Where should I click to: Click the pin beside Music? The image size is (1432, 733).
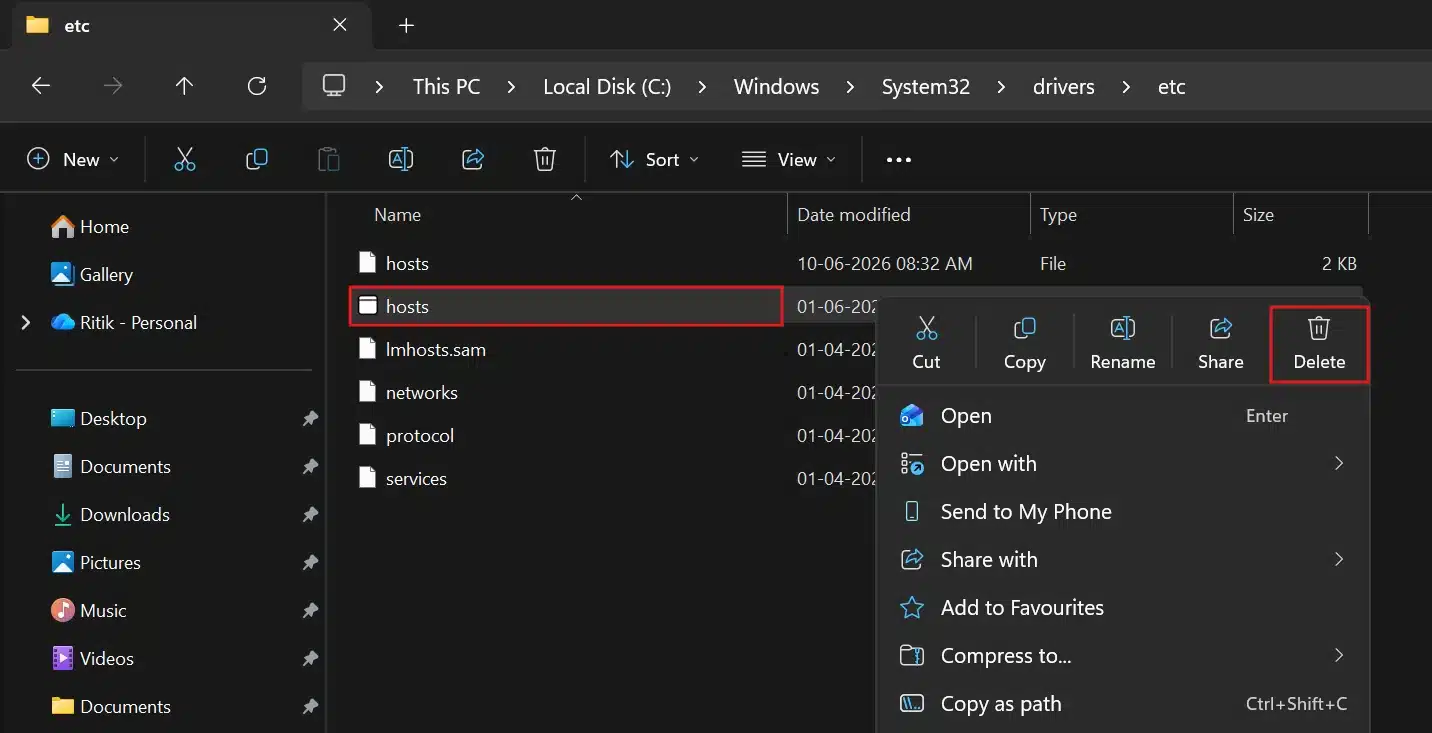click(x=310, y=611)
